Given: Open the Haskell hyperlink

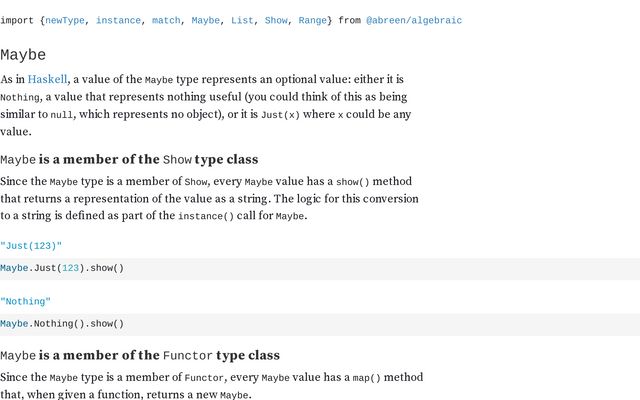Looking at the screenshot, I should tap(47, 79).
